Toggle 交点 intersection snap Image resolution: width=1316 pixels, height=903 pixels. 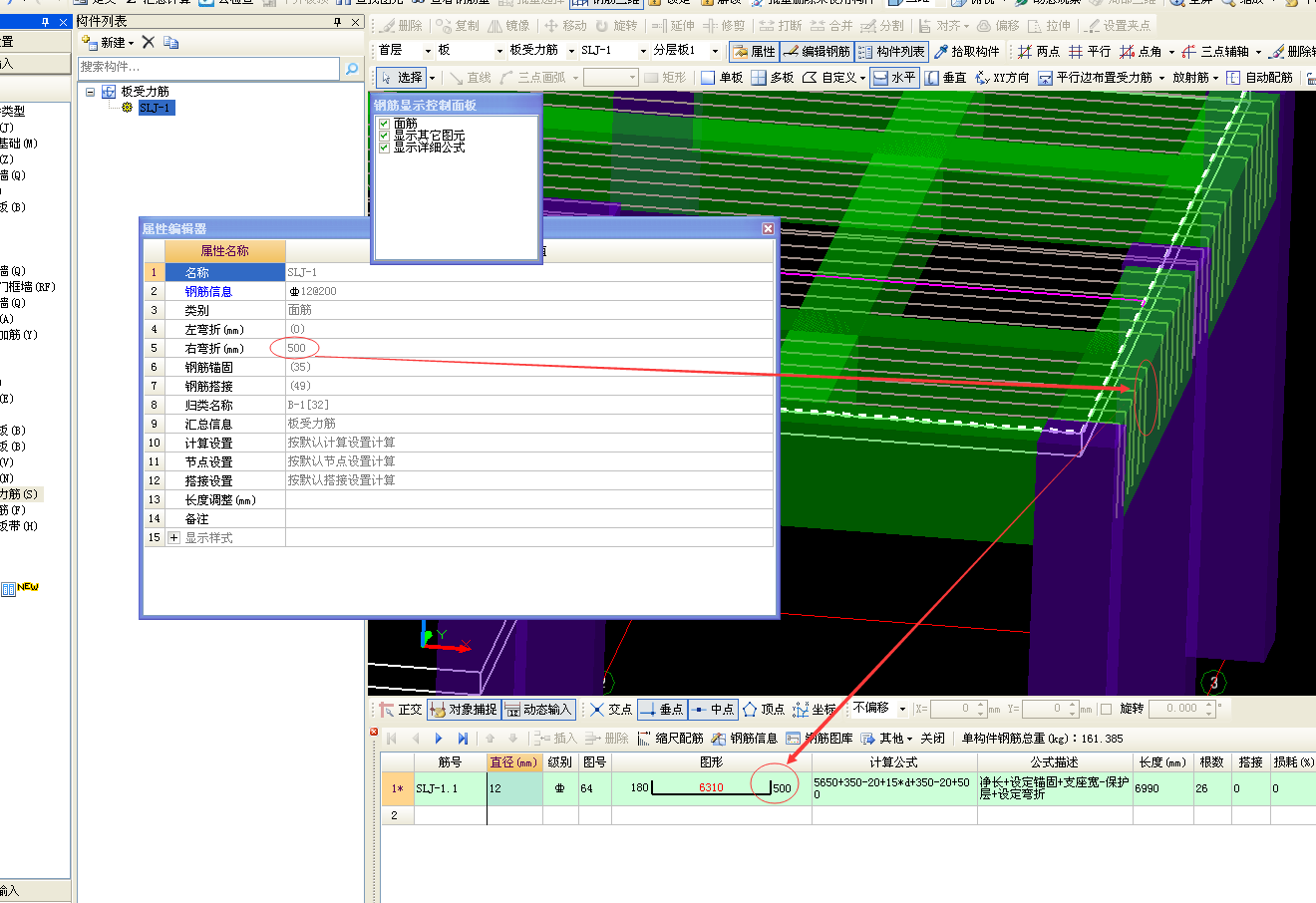pos(611,709)
